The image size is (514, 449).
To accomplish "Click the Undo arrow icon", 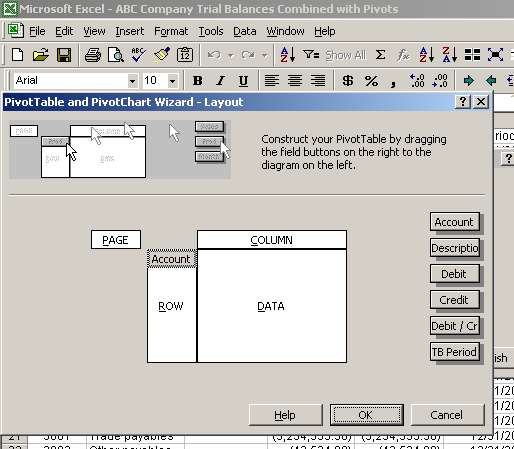I will click(214, 55).
